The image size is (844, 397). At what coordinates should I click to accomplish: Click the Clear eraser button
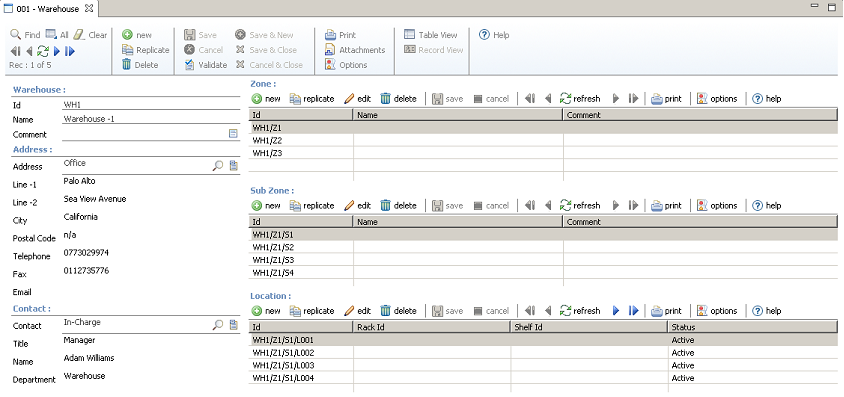coord(90,35)
